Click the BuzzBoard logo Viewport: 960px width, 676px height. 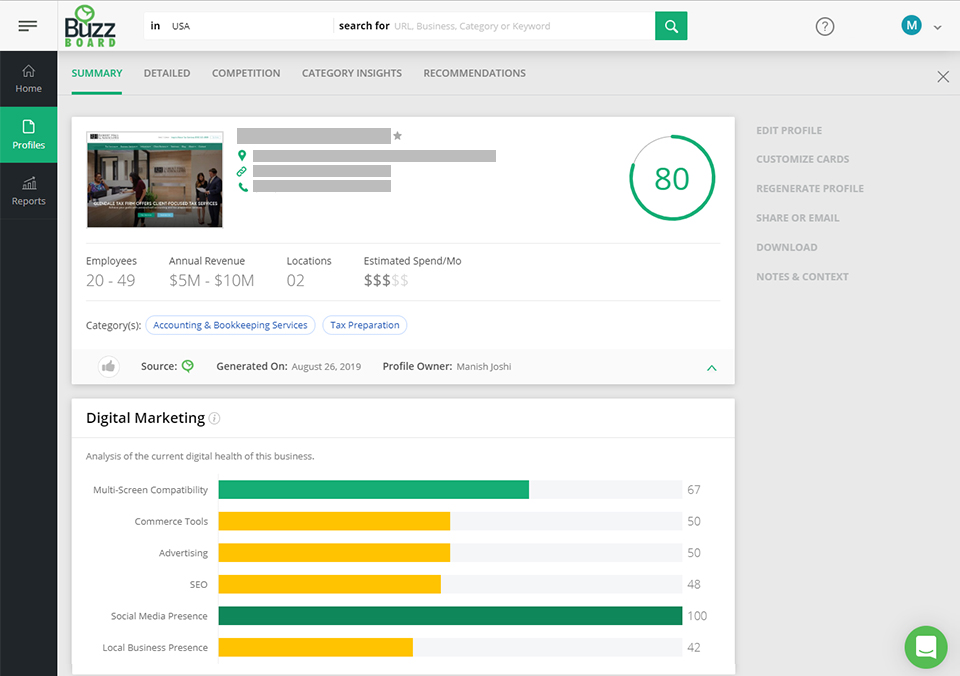coord(90,25)
